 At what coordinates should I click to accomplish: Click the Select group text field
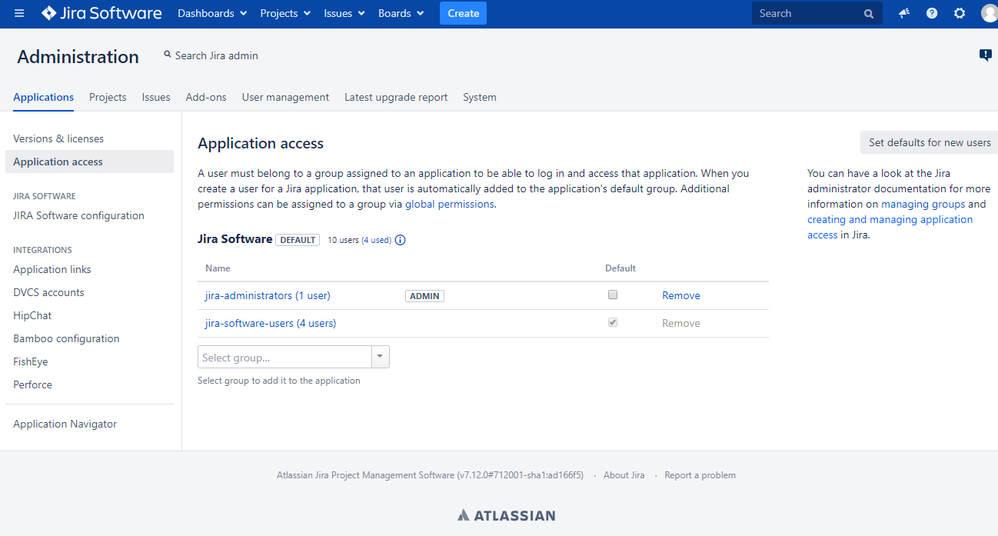click(285, 357)
